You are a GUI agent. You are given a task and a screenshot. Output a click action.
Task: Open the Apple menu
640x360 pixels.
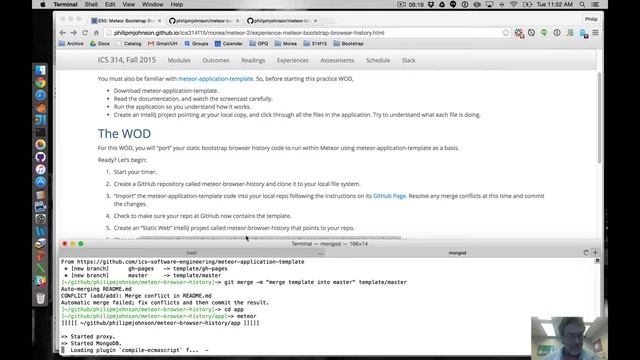click(43, 4)
